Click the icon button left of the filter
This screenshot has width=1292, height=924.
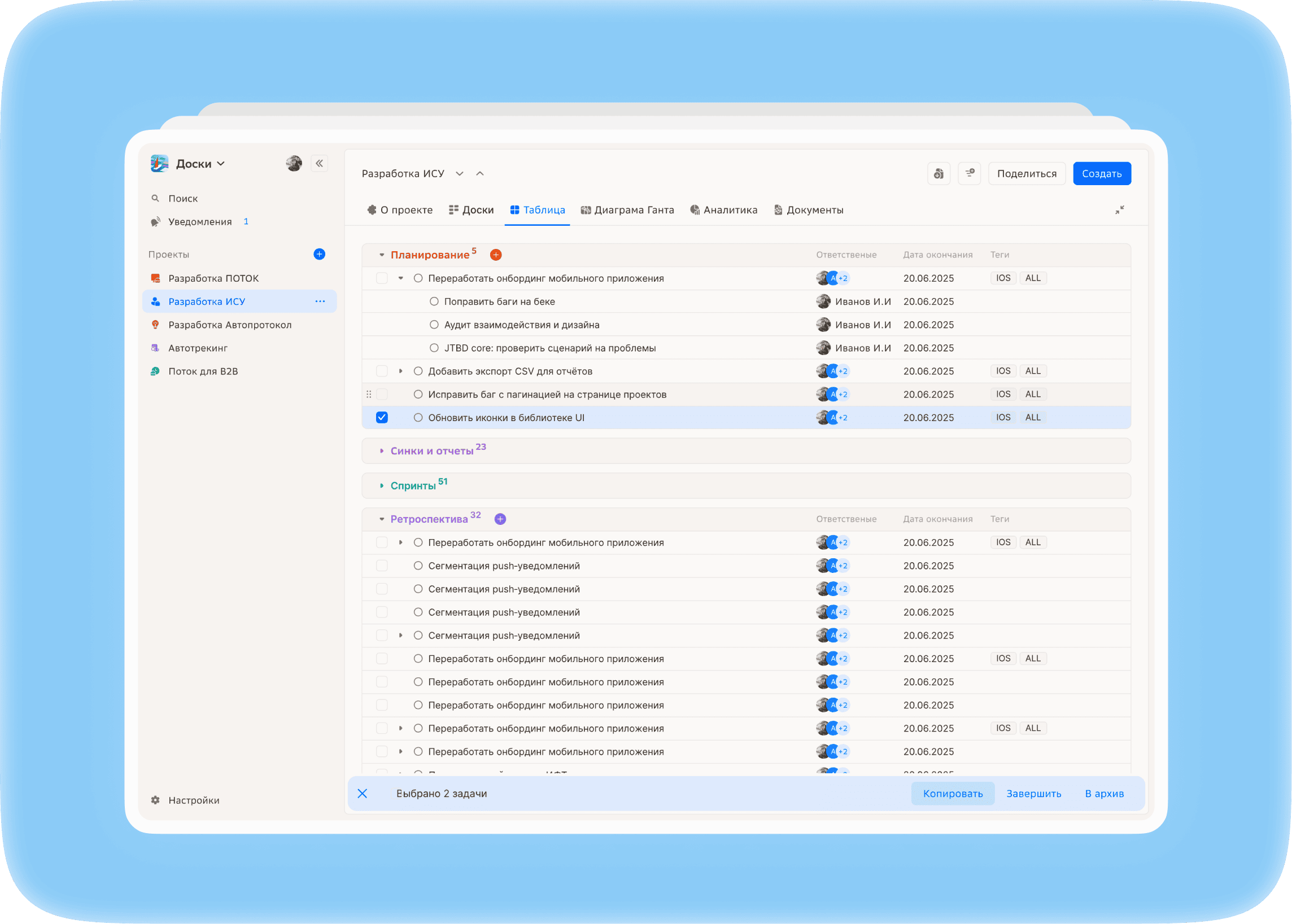point(939,173)
